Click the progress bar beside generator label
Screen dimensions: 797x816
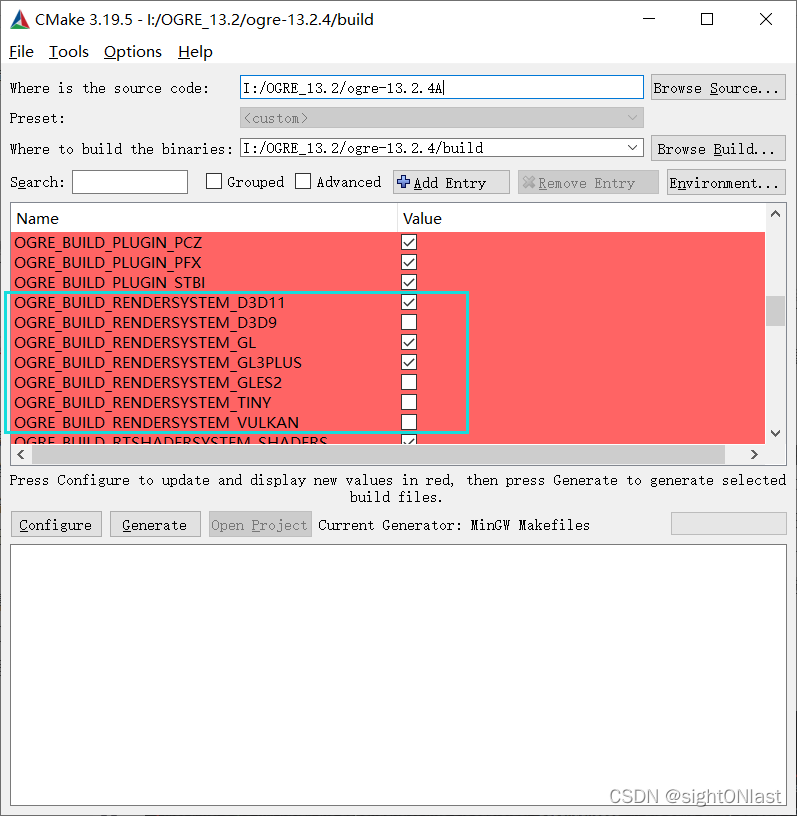click(729, 524)
